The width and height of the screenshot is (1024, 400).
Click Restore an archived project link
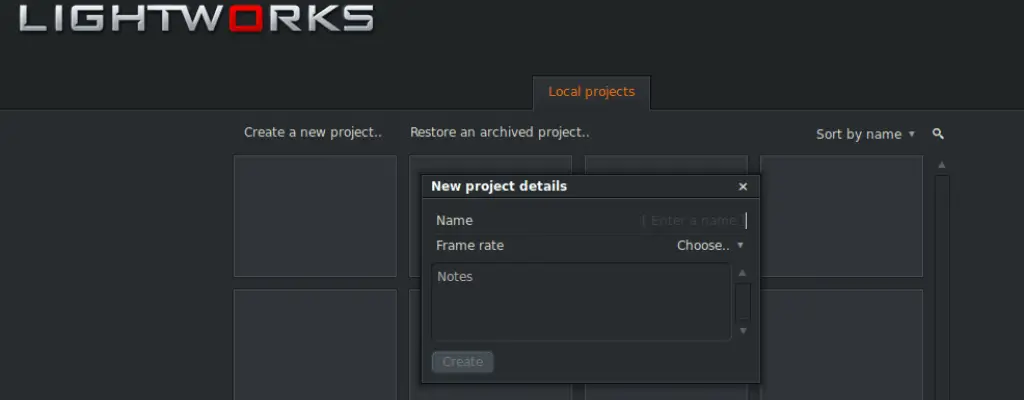click(499, 132)
